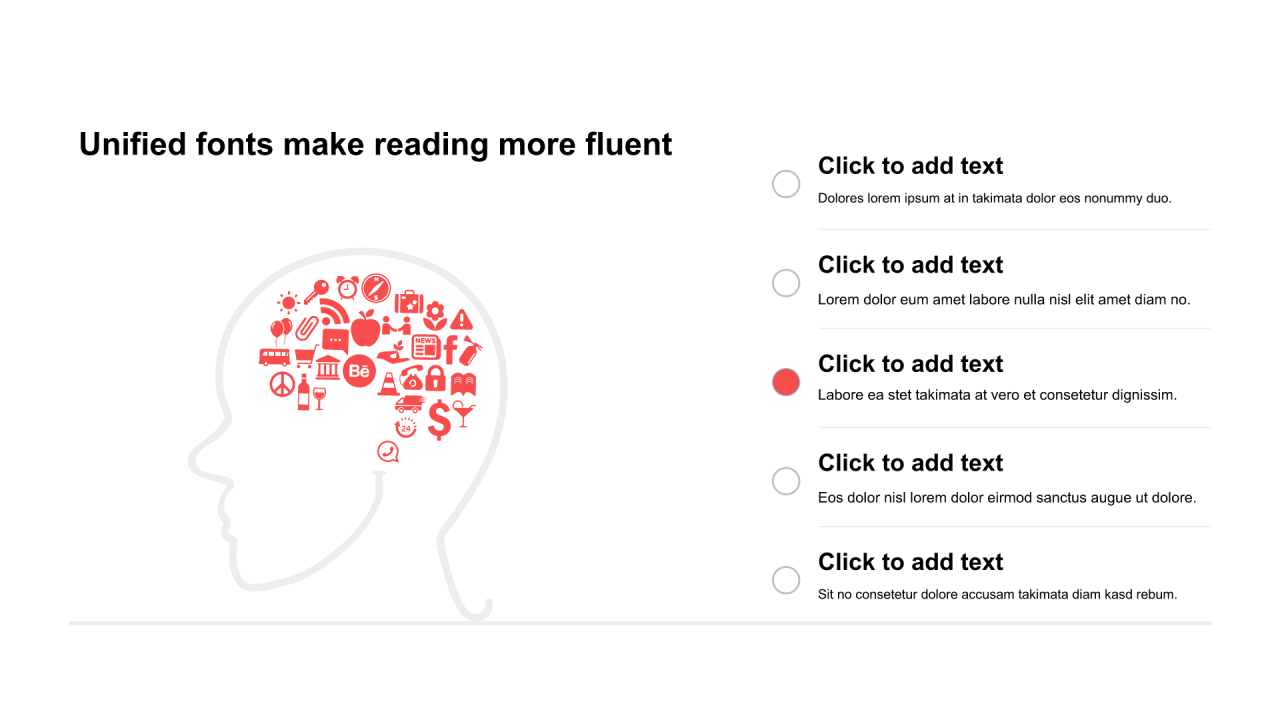This screenshot has height=720, width=1280.
Task: Click the "Eos dolor nisl lorem" description text
Action: coord(1006,497)
